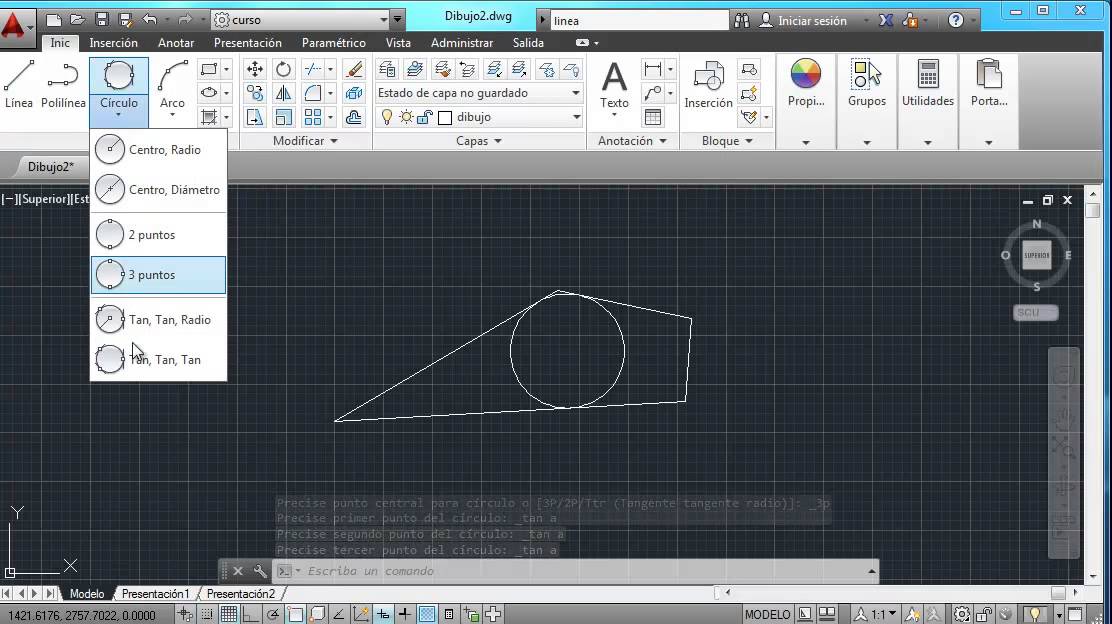The height and width of the screenshot is (624, 1112).
Task: Expand the Modificar panel
Action: 333,140
